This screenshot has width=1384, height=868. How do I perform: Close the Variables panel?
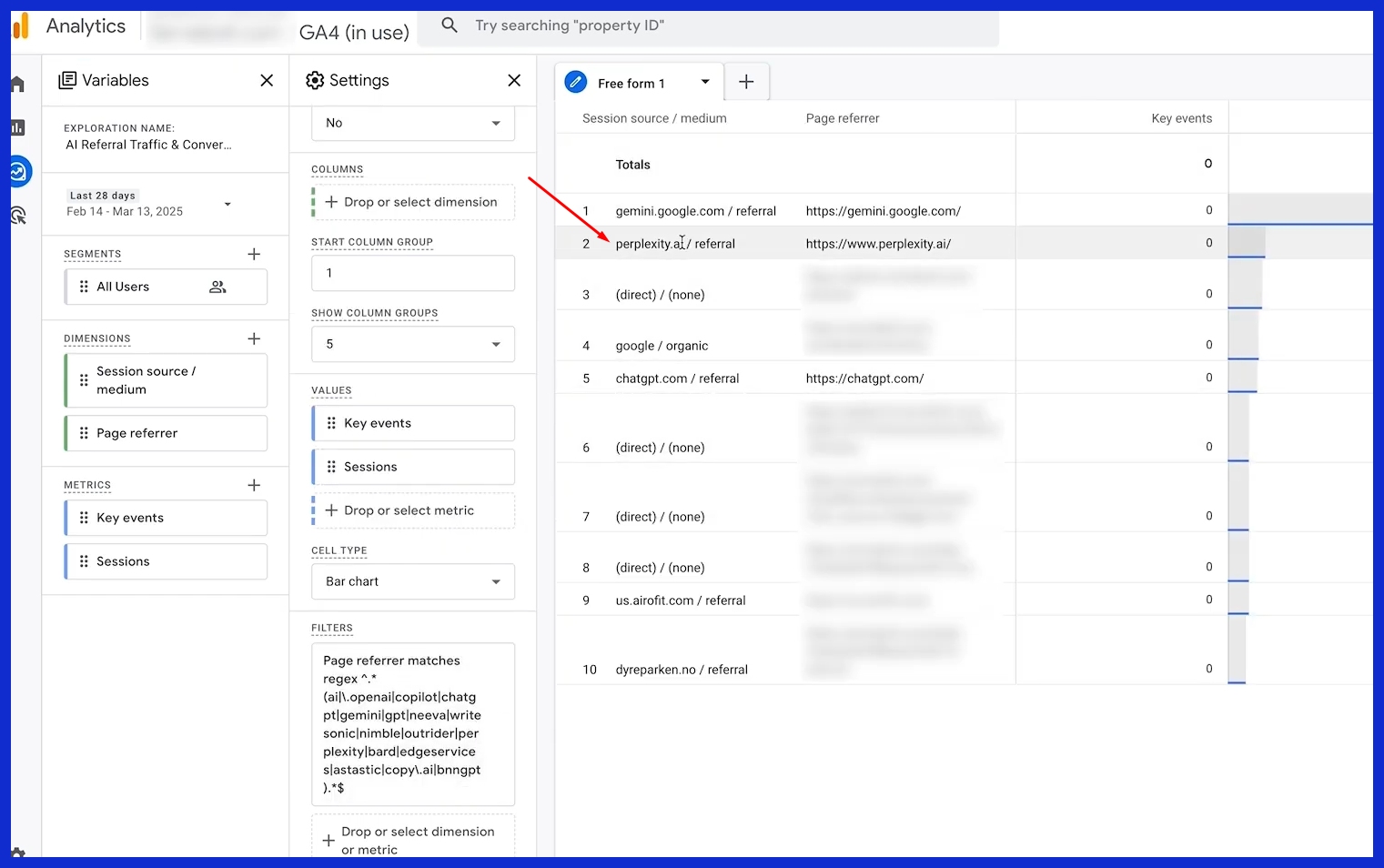point(267,80)
